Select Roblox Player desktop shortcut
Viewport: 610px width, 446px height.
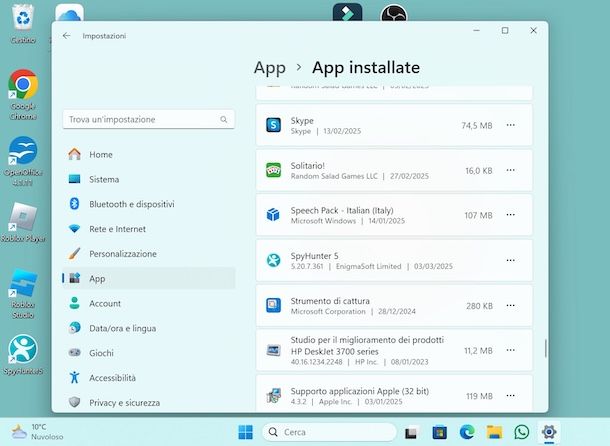23,223
